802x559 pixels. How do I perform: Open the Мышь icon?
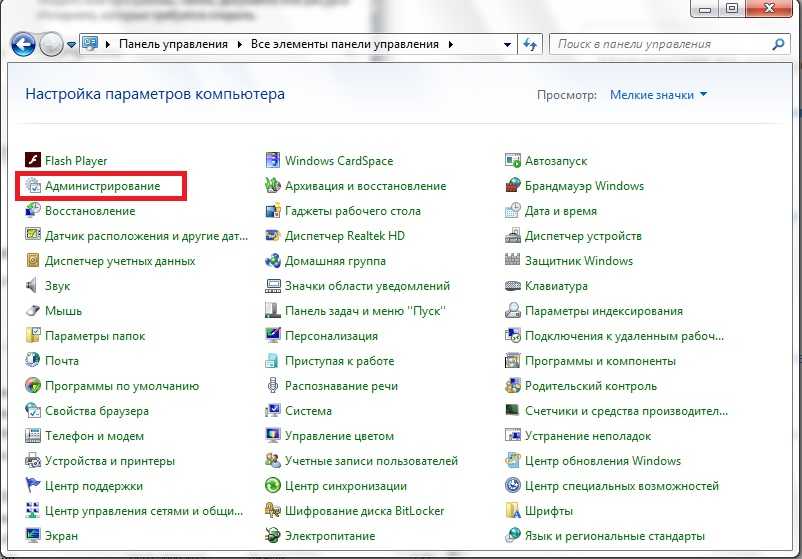point(33,310)
